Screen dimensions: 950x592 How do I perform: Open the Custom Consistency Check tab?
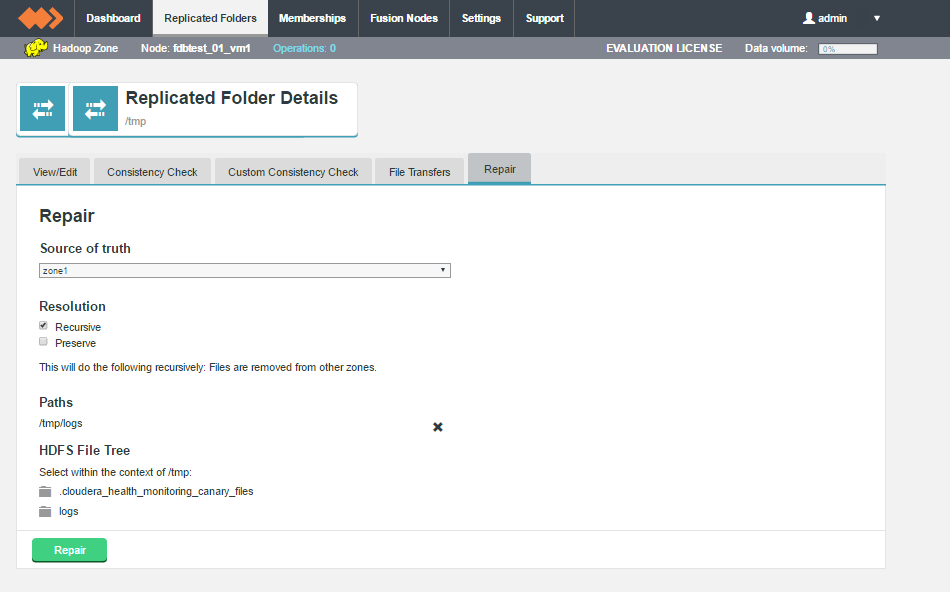(x=293, y=172)
